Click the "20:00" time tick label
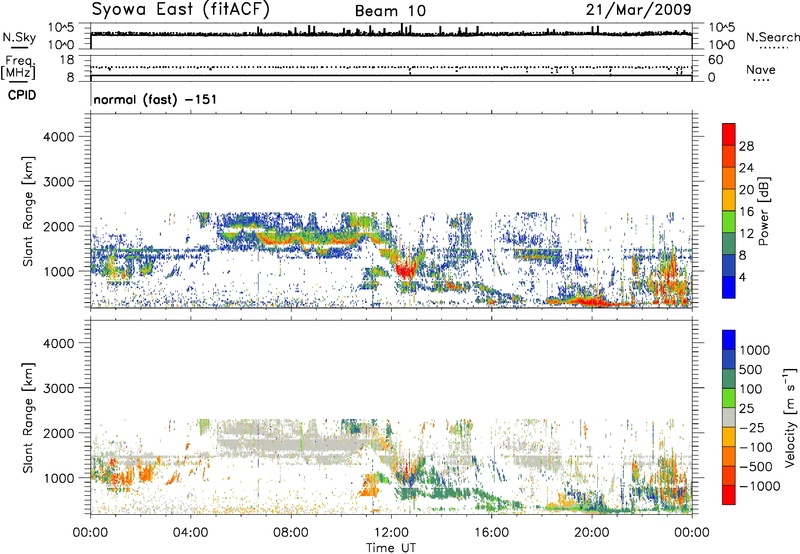 tap(592, 533)
